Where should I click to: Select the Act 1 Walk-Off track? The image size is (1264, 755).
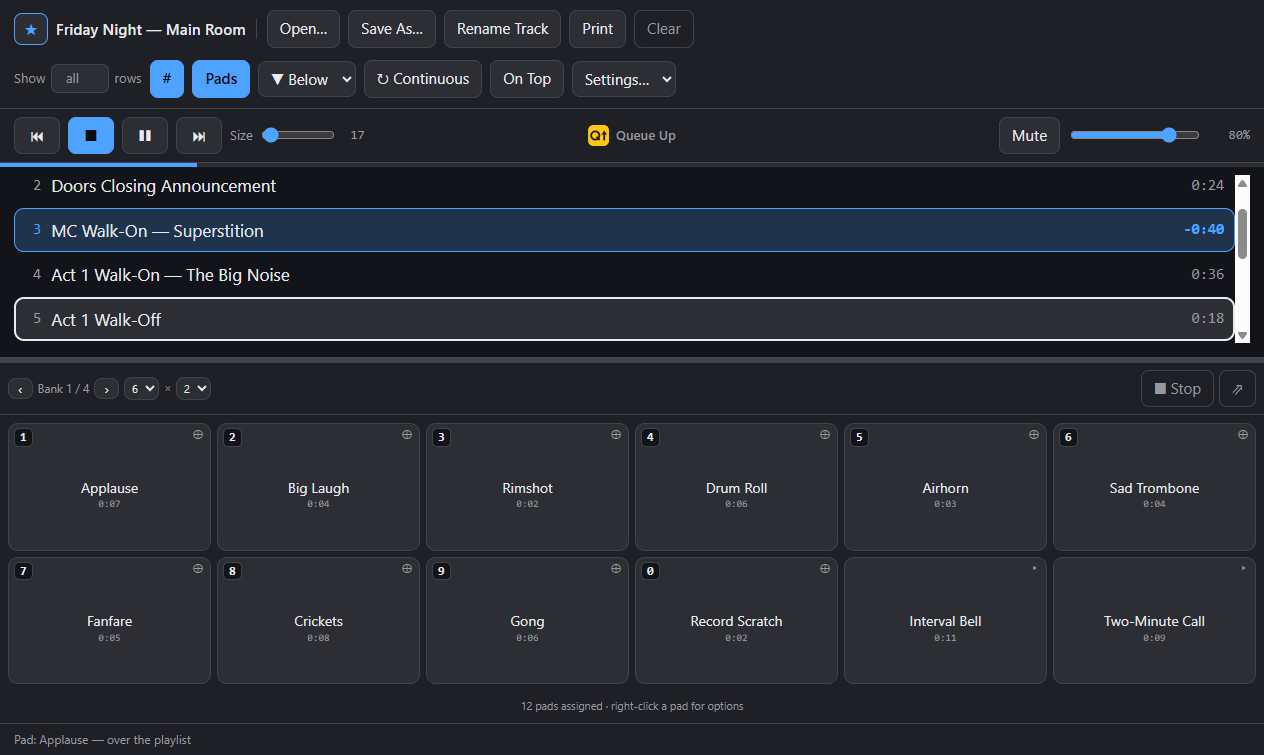(x=624, y=319)
